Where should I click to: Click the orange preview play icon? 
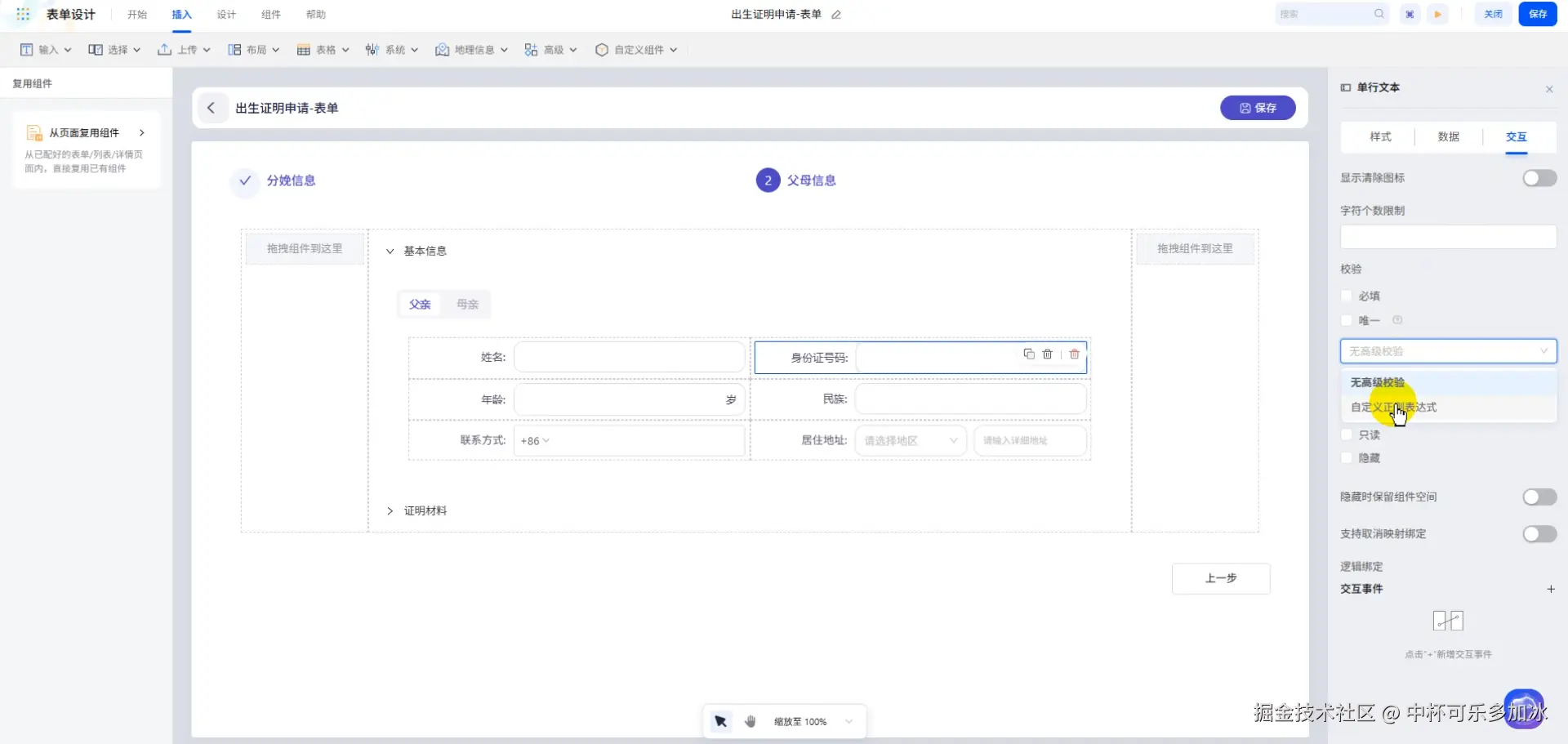pyautogui.click(x=1437, y=14)
